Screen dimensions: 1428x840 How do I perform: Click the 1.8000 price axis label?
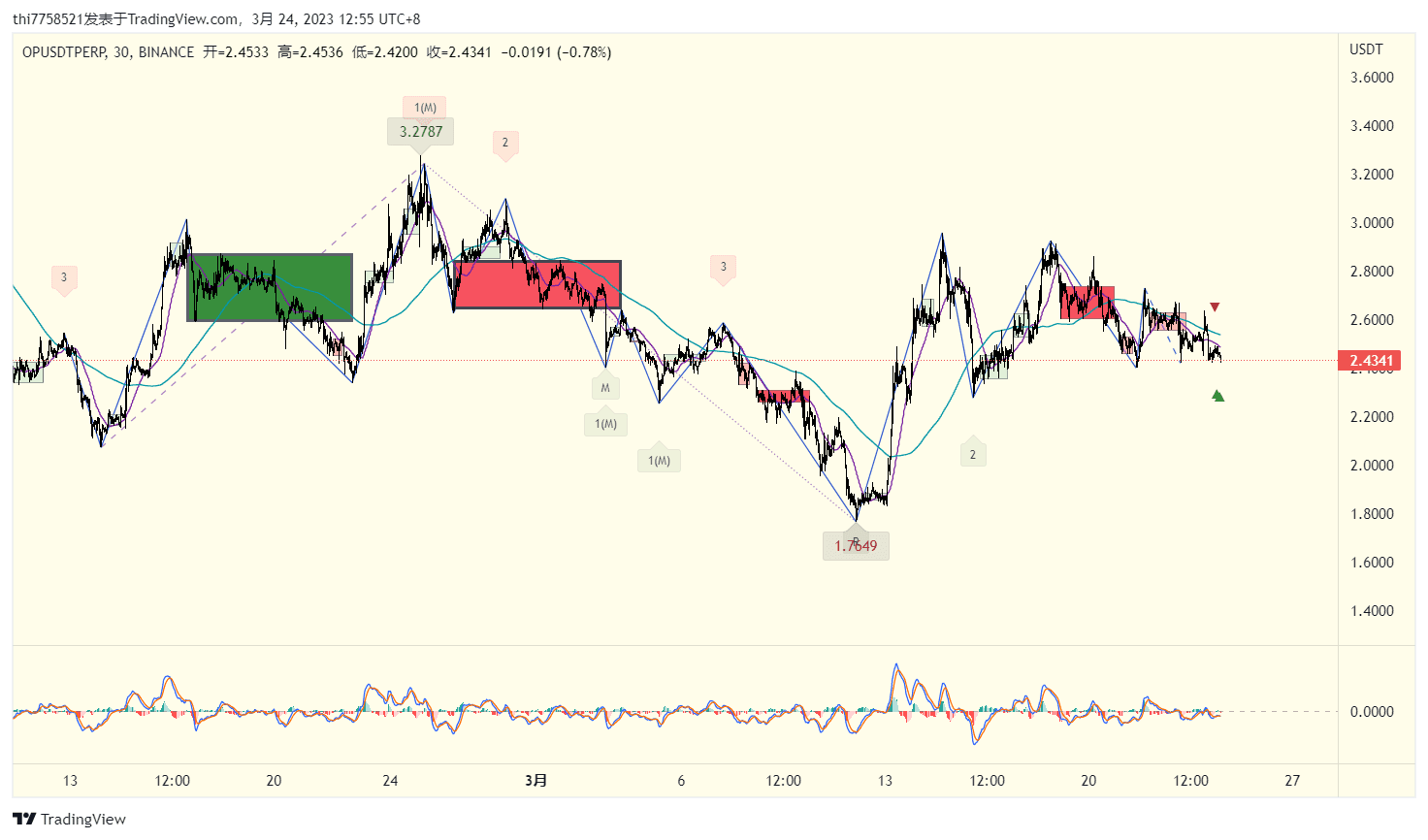[x=1372, y=514]
